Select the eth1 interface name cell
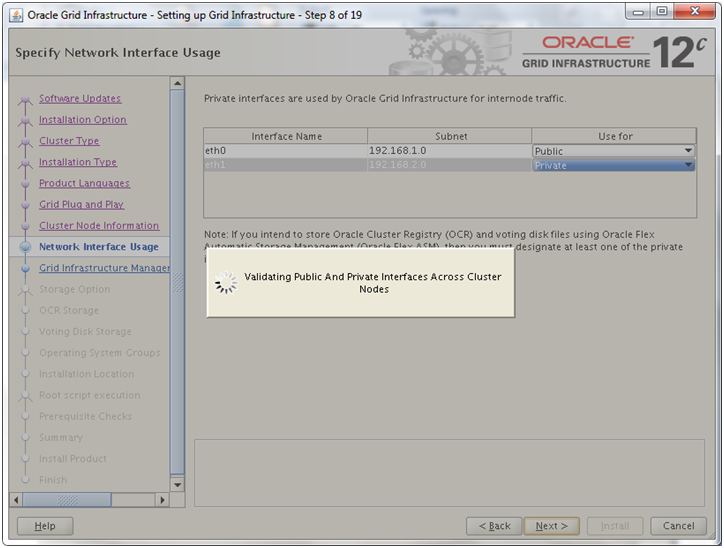Screen dimensions: 724x548 click(286, 165)
